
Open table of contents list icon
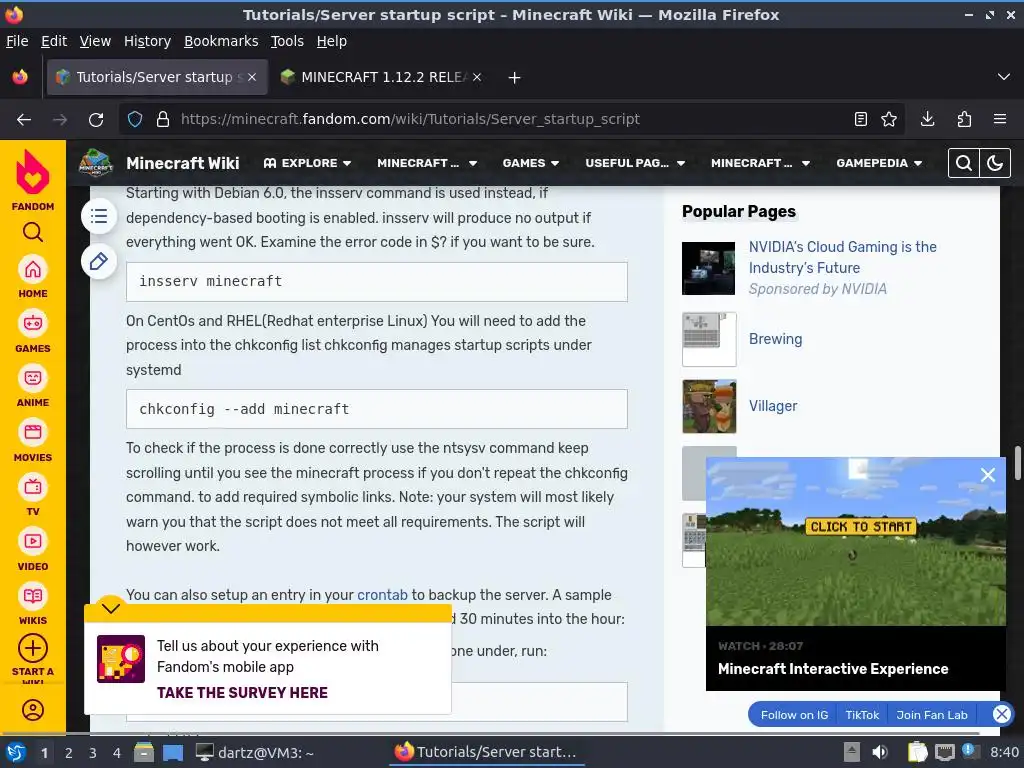coord(99,216)
